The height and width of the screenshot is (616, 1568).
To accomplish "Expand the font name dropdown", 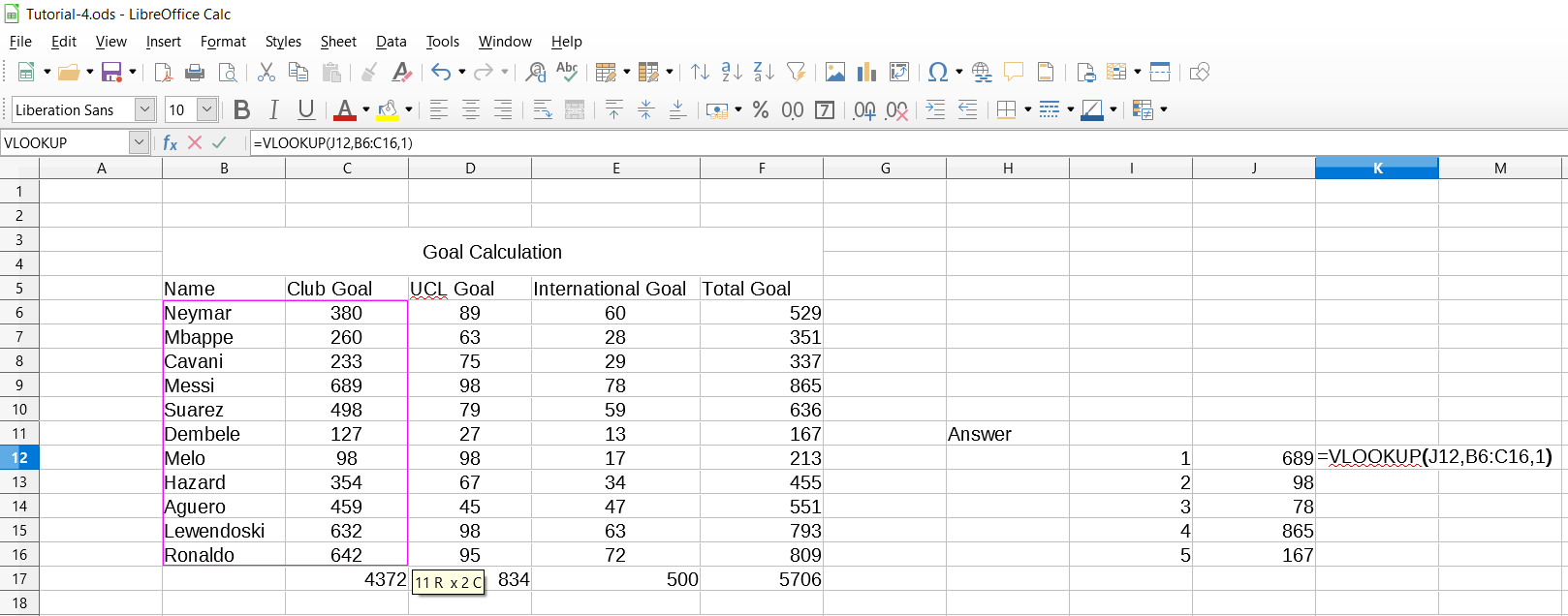I will tap(144, 110).
